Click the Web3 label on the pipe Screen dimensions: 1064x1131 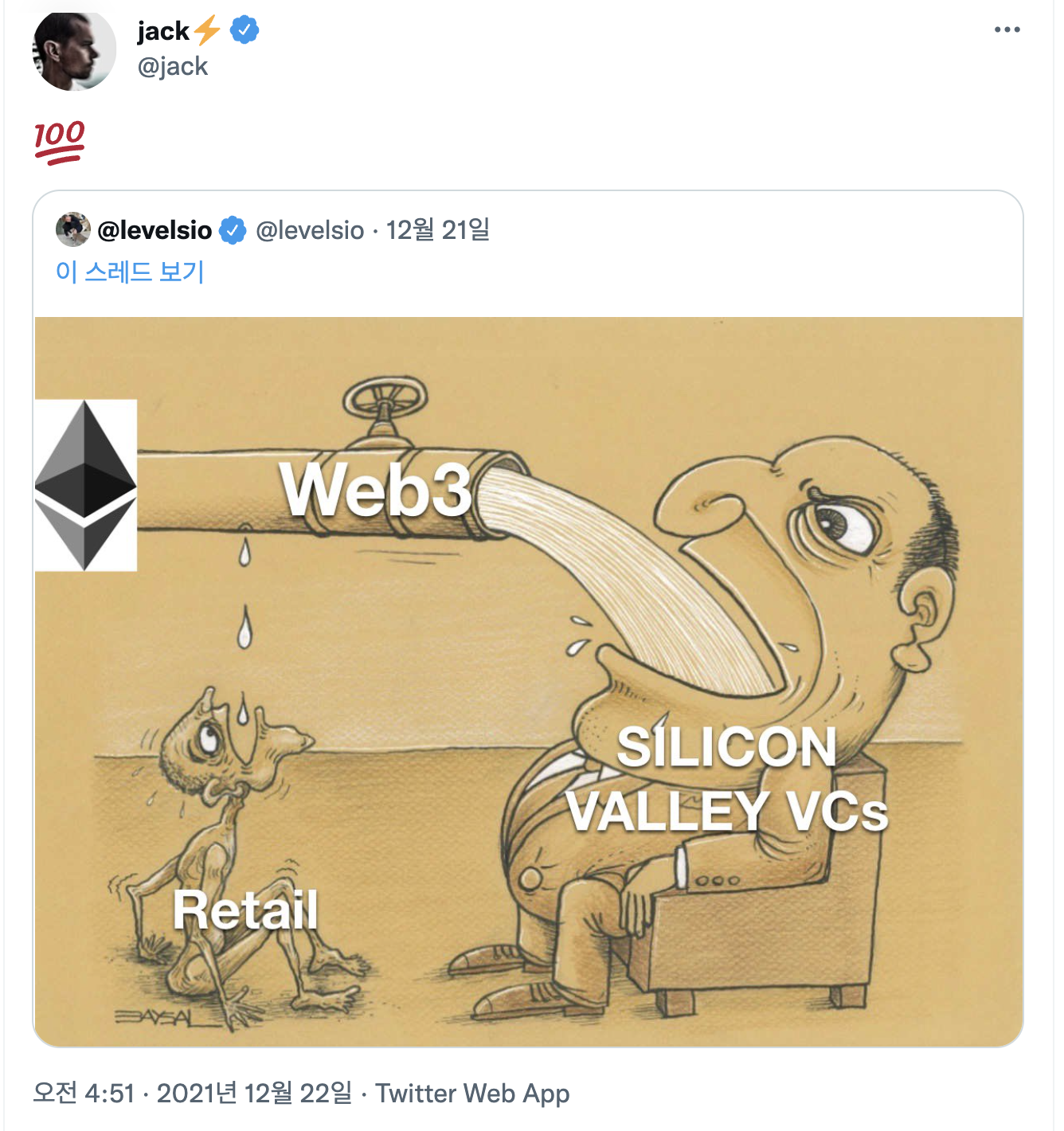(x=375, y=490)
